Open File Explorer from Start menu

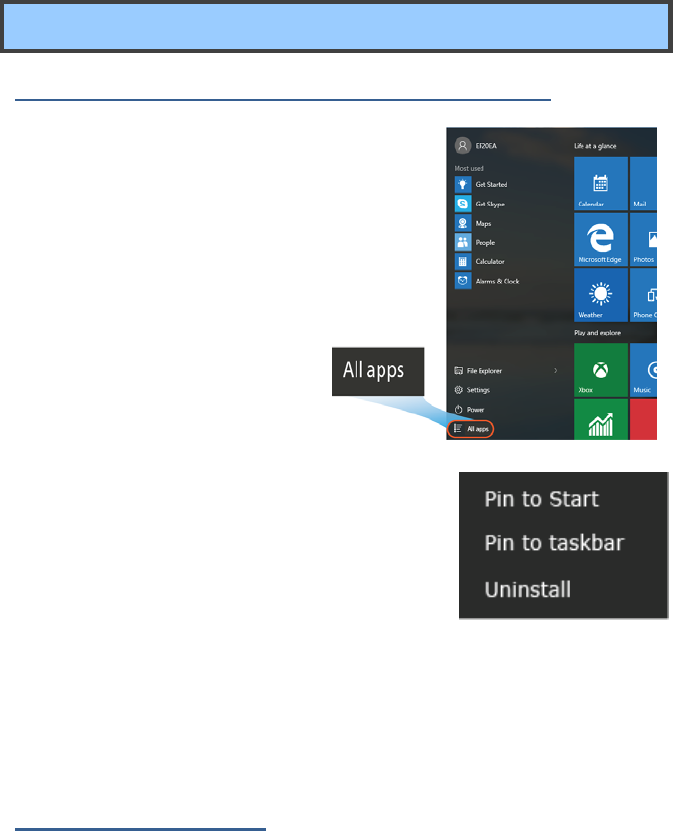click(478, 370)
